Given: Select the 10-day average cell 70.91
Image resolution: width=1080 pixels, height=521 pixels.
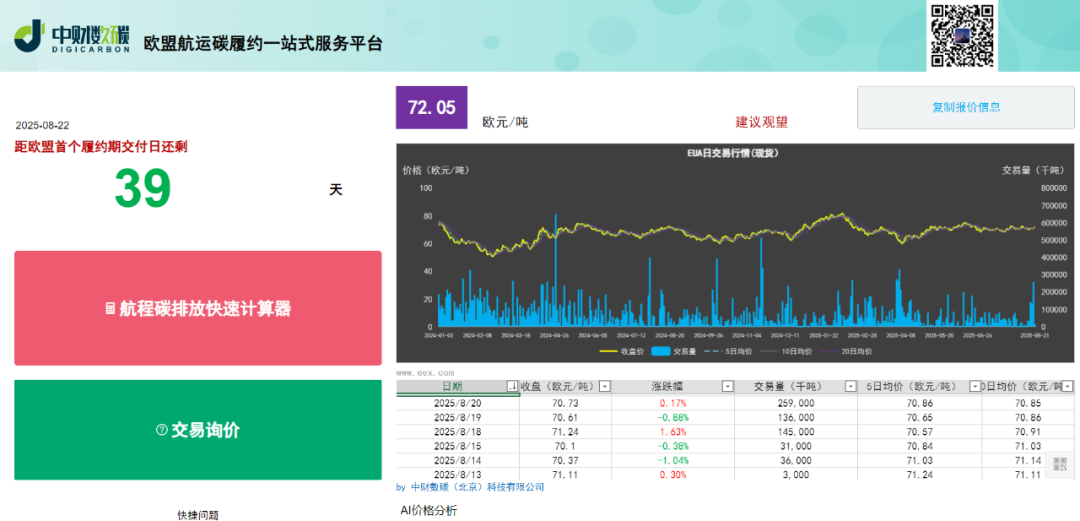Looking at the screenshot, I should click(1028, 431).
